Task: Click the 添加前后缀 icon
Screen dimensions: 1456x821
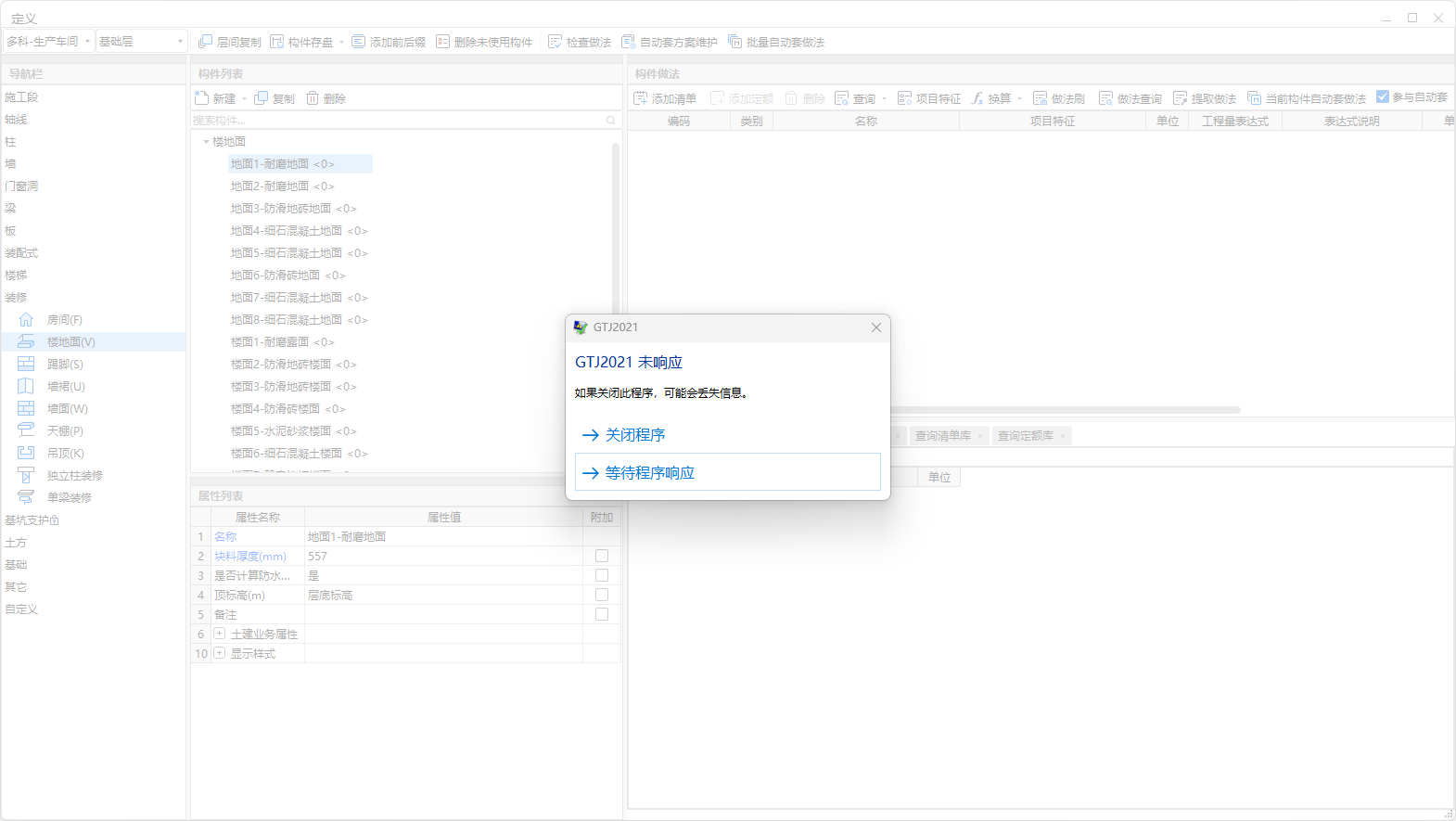Action: tap(359, 42)
